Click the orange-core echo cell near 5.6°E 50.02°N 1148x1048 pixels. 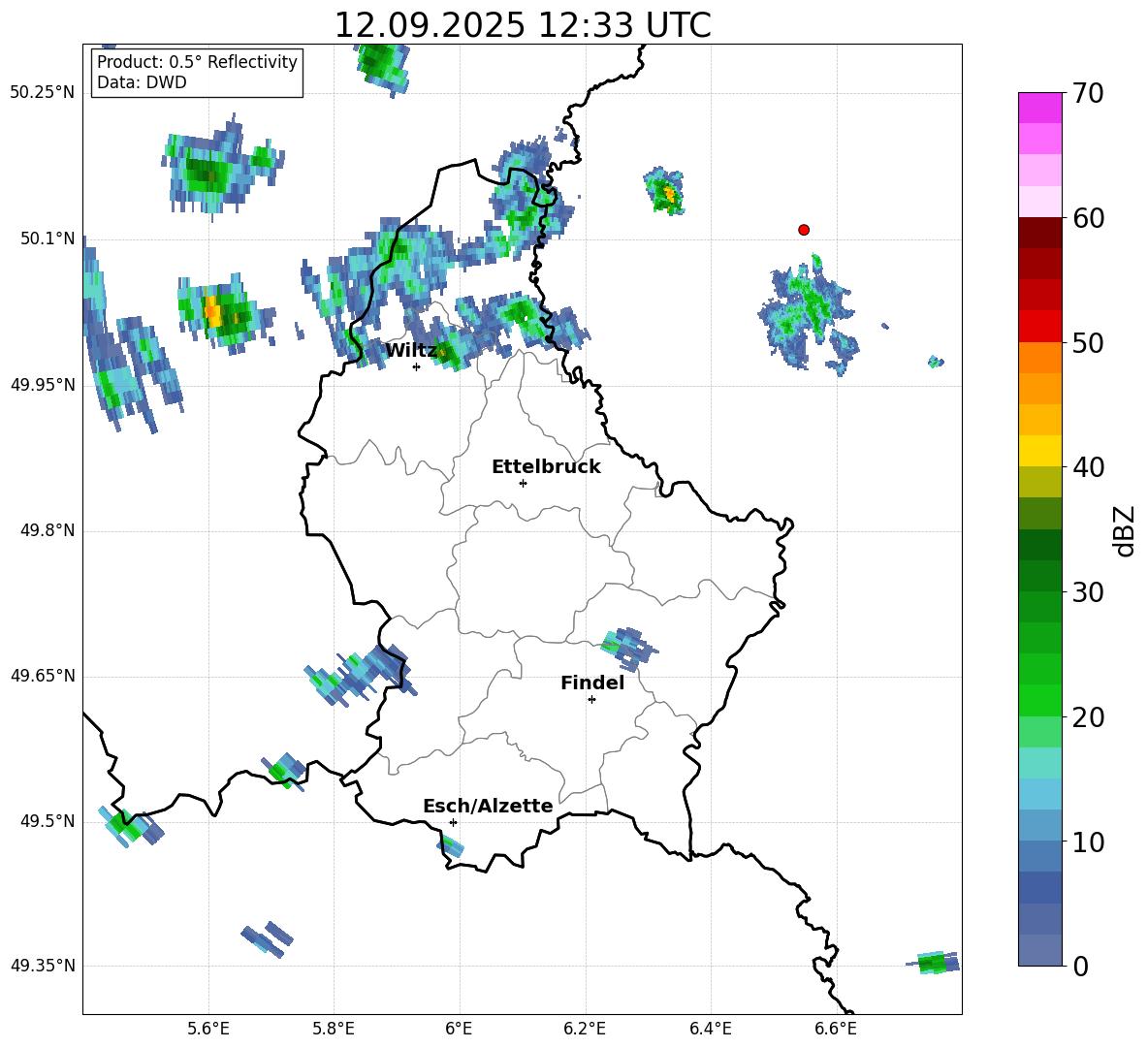point(226,313)
